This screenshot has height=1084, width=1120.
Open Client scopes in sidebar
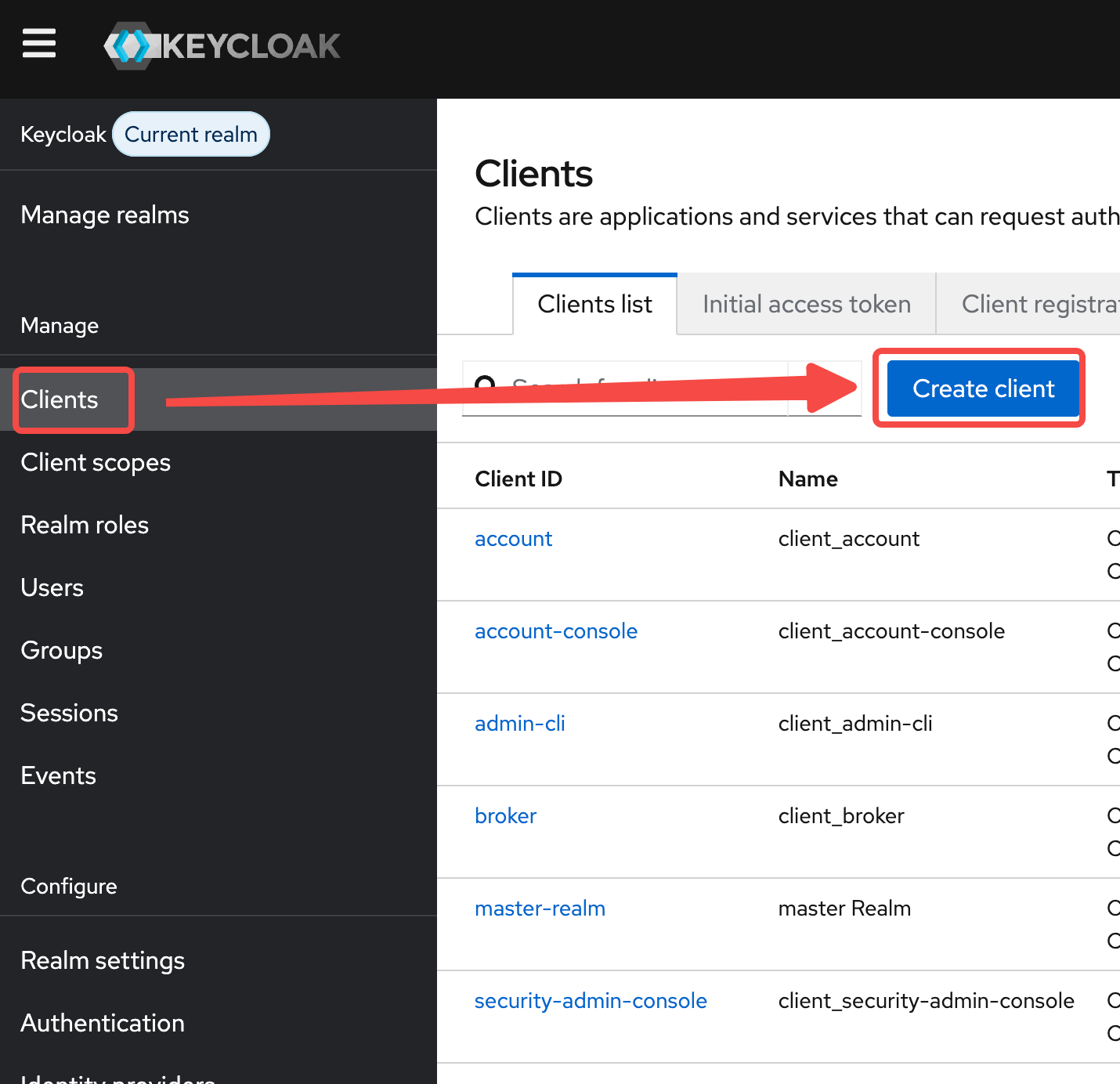pos(96,462)
